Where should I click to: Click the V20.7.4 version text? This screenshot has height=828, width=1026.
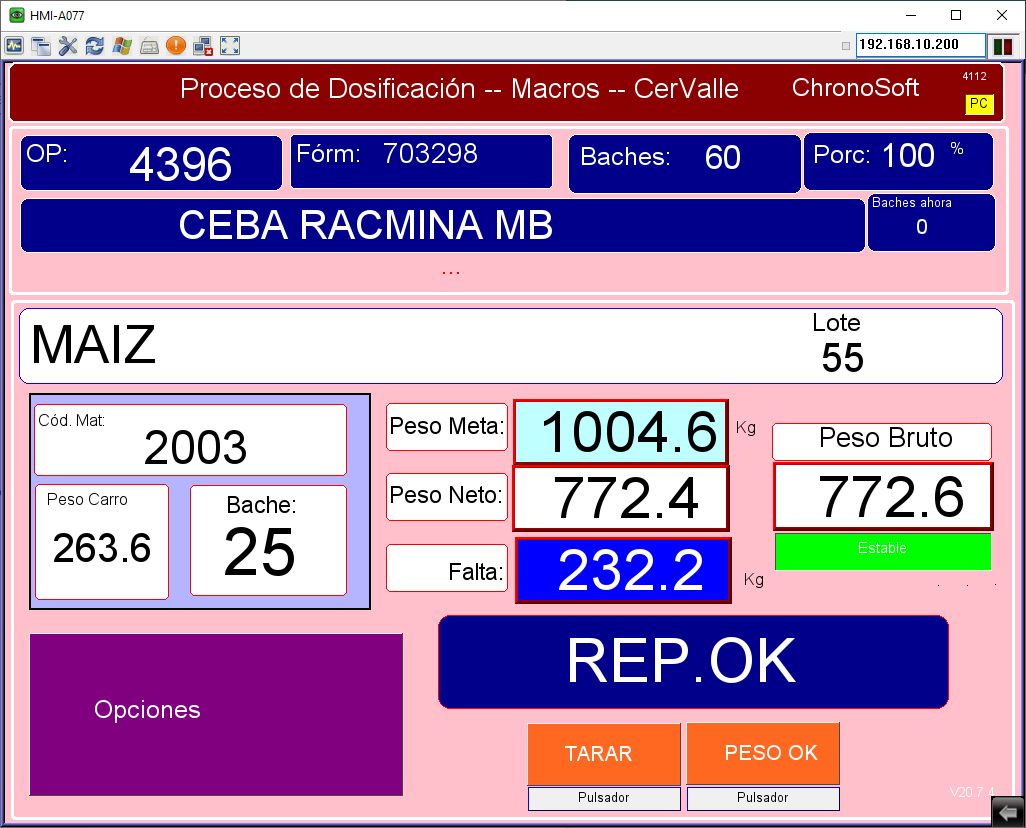972,792
